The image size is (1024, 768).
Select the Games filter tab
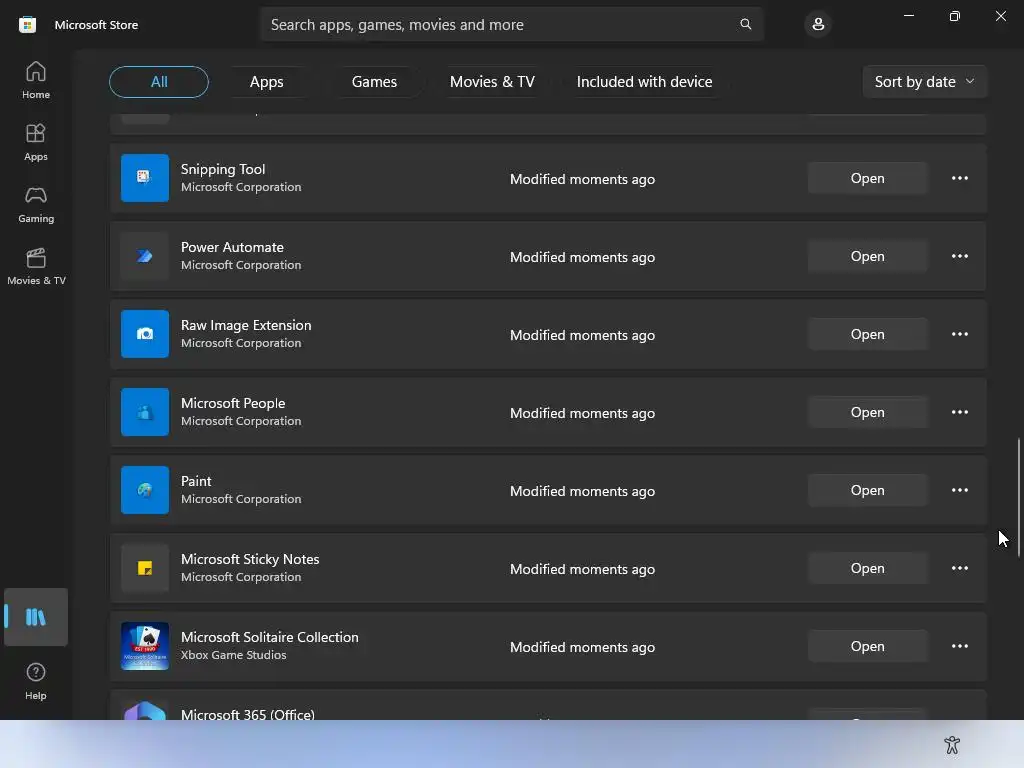374,82
